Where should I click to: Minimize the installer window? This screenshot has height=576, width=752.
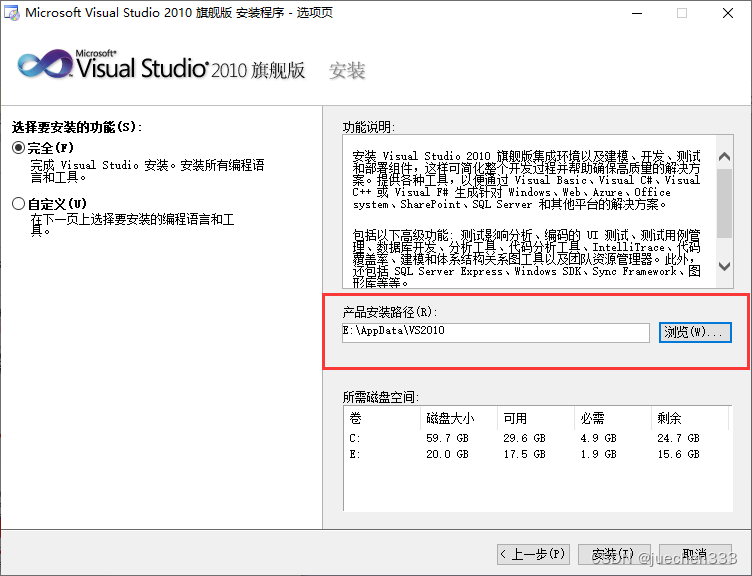pyautogui.click(x=637, y=13)
